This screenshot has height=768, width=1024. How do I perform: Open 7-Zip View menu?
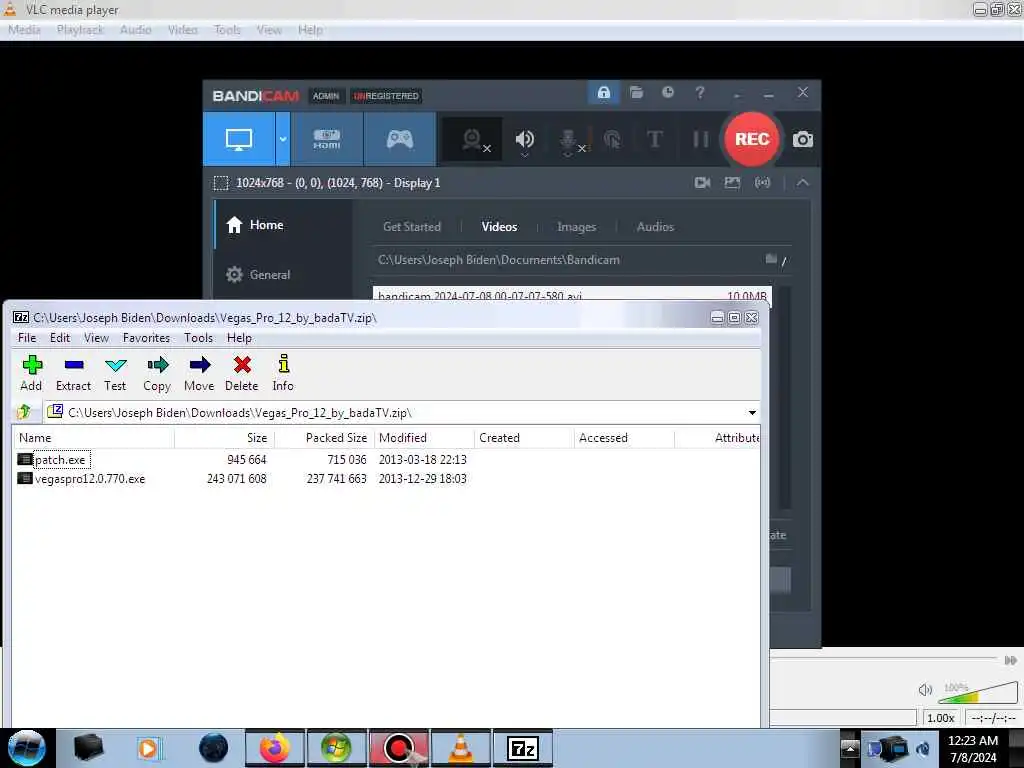coord(96,338)
